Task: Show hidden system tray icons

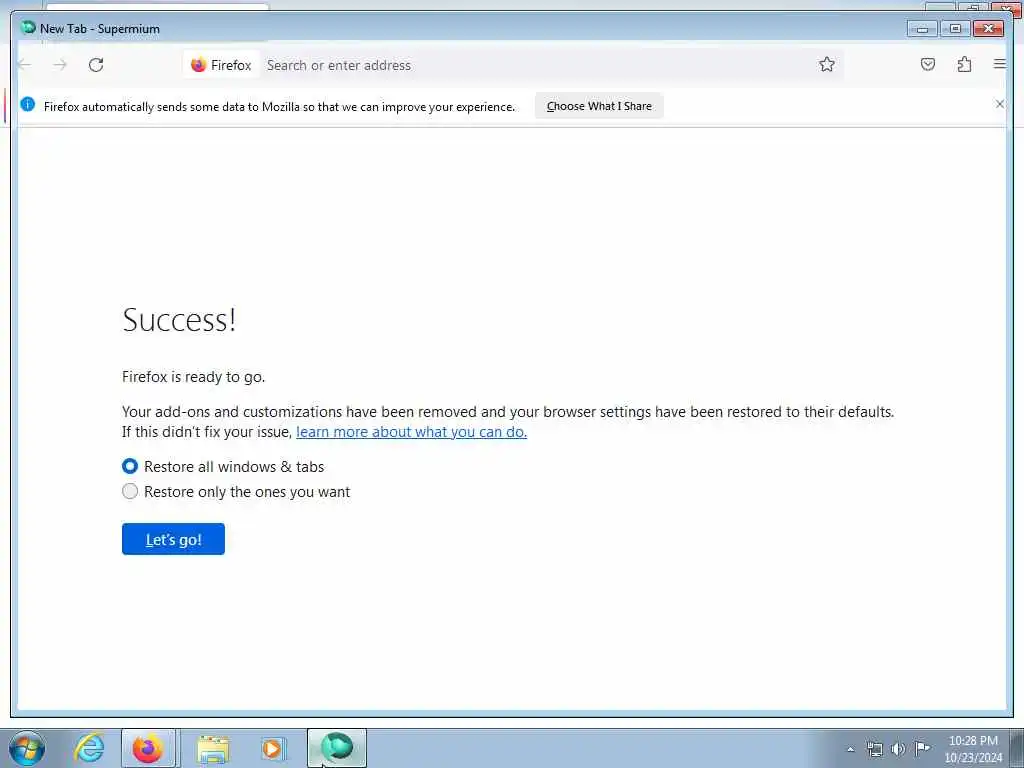Action: 850,749
